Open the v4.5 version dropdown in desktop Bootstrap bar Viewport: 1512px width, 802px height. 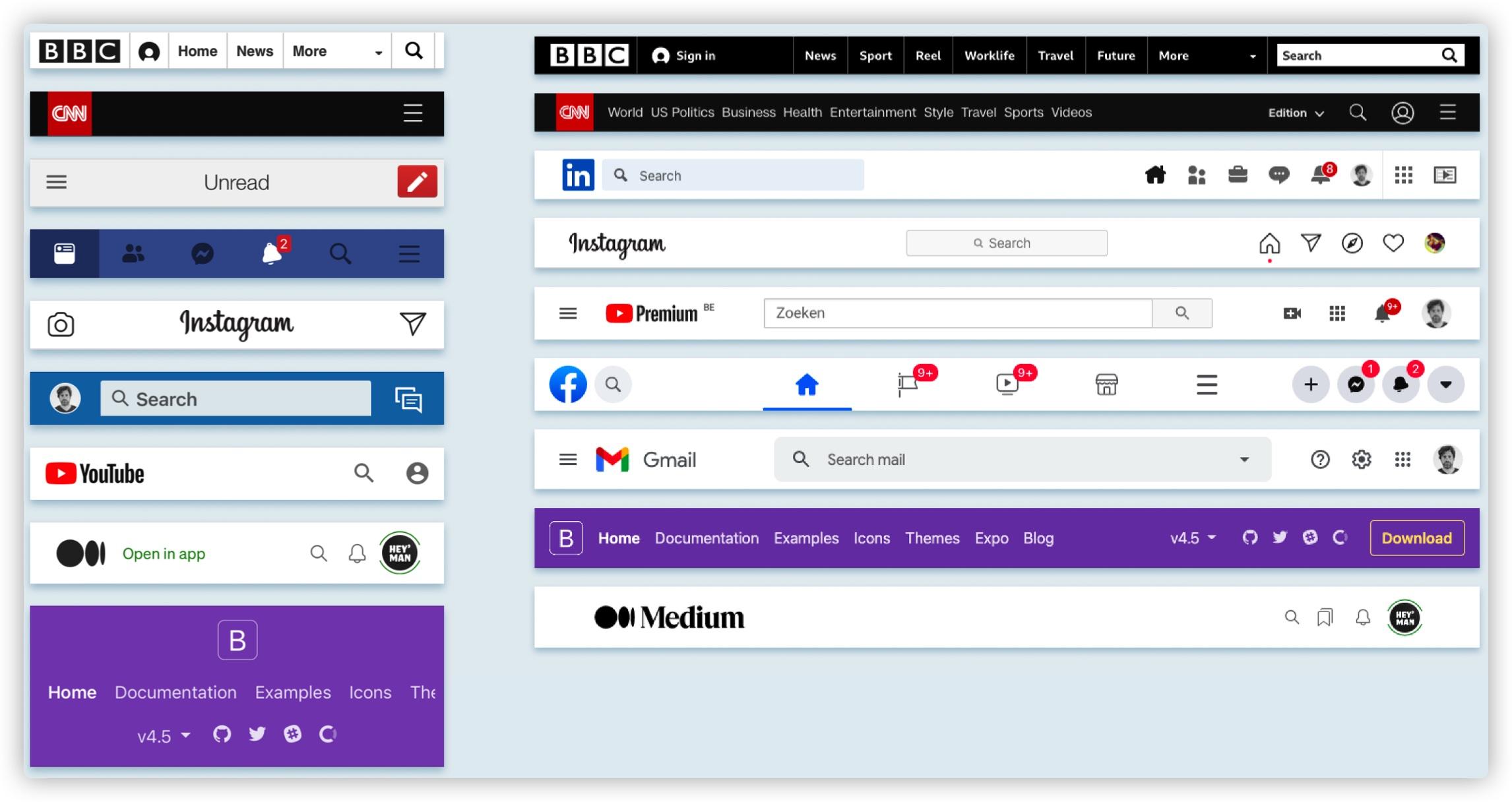[x=1193, y=538]
